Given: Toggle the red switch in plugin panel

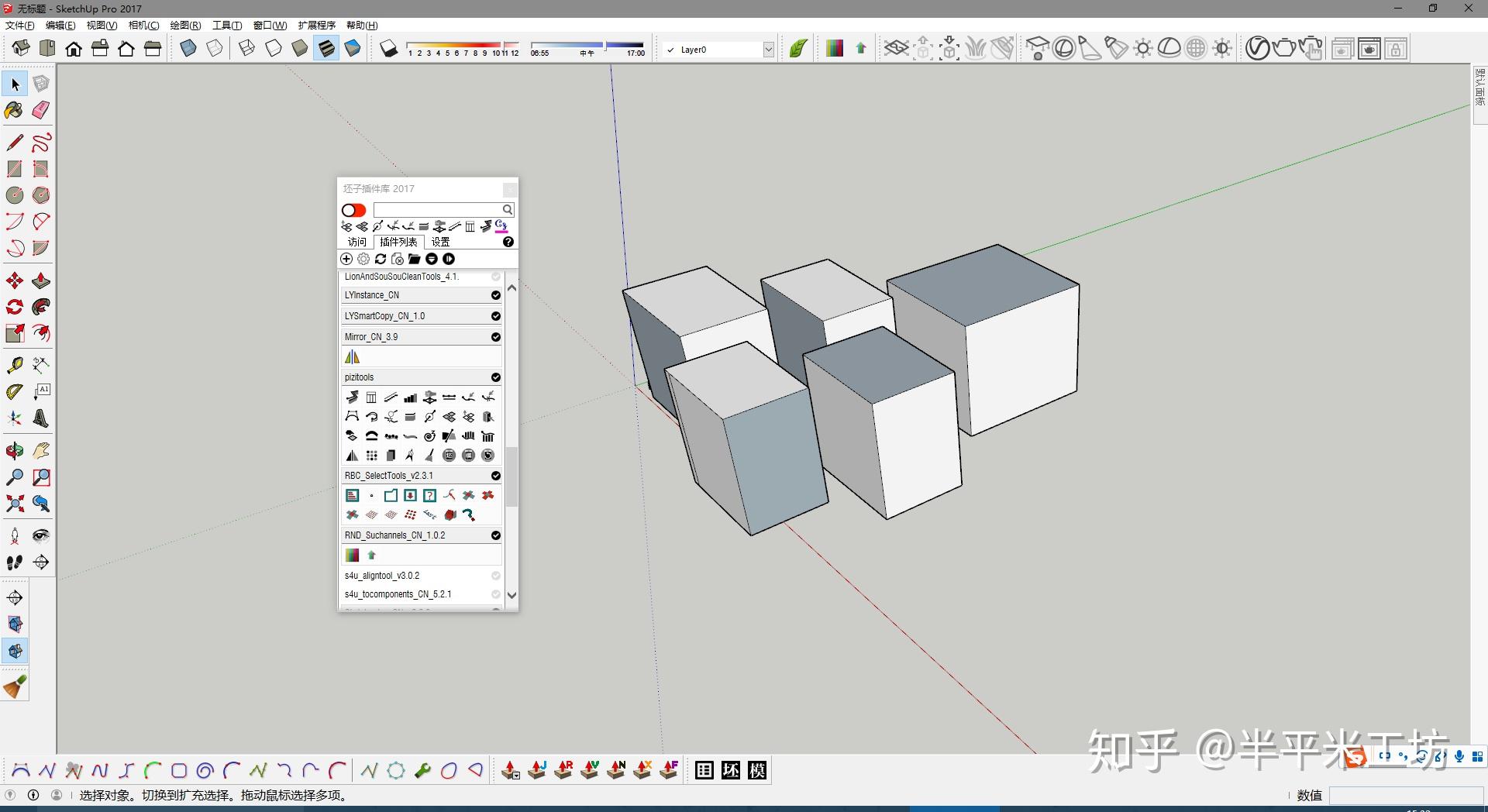Looking at the screenshot, I should point(353,210).
